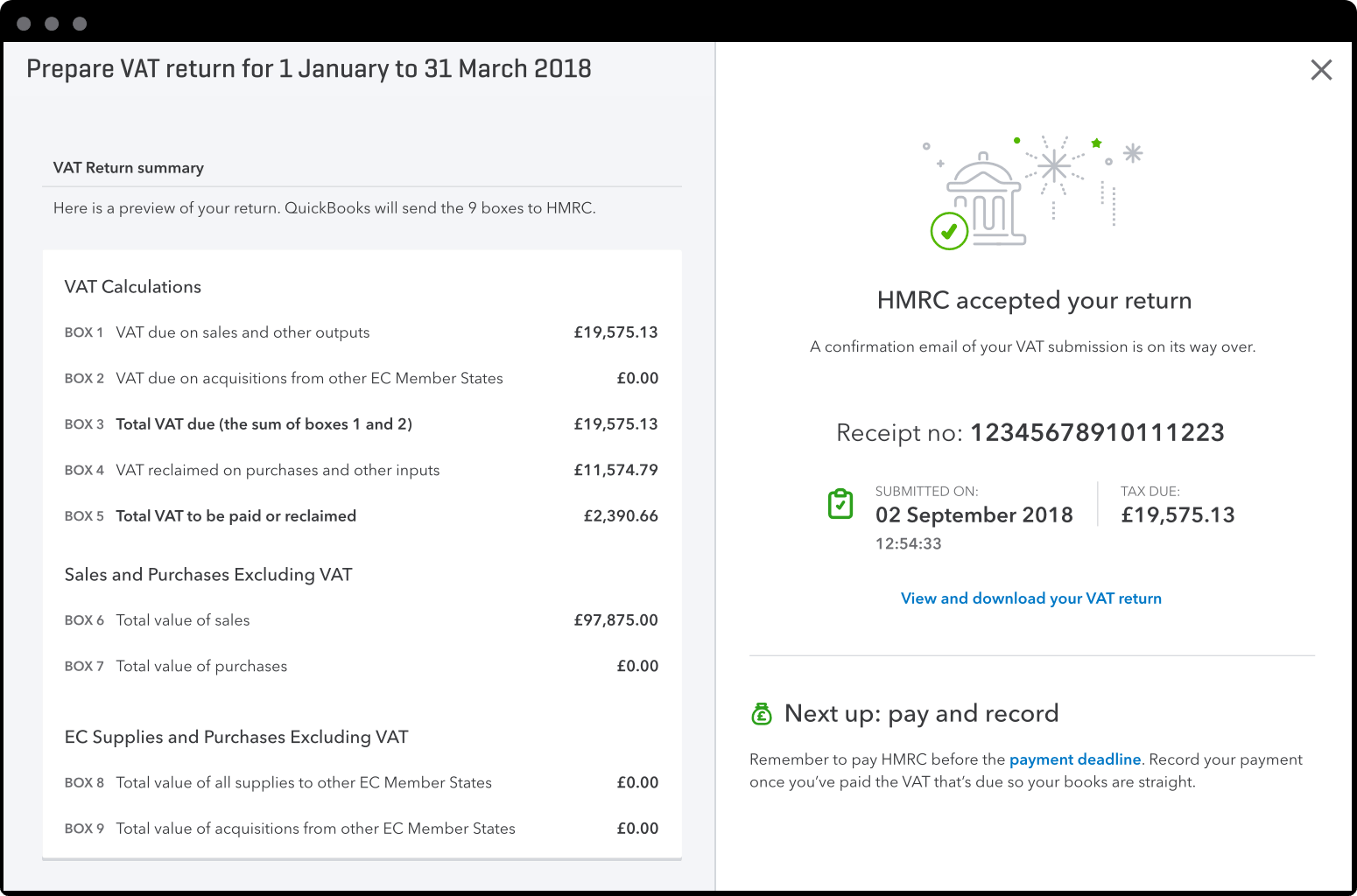Click the TAX DUE amount £19,575.13
This screenshot has width=1357, height=896.
[1178, 514]
